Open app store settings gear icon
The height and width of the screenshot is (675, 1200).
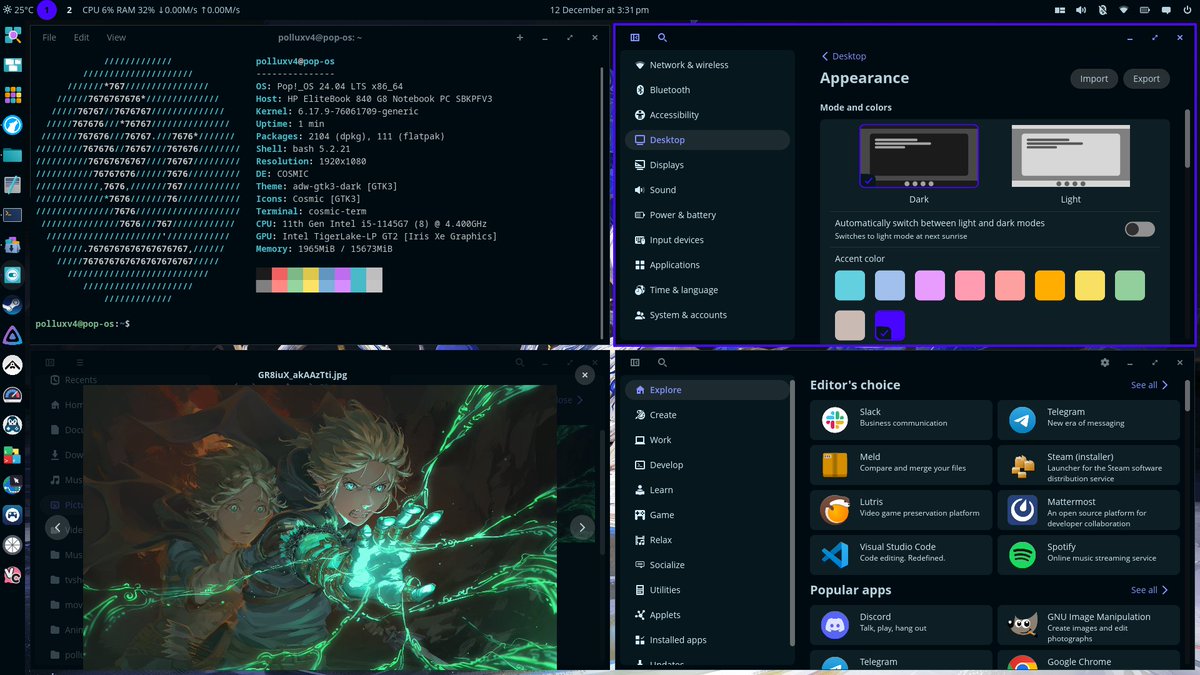pos(1105,363)
